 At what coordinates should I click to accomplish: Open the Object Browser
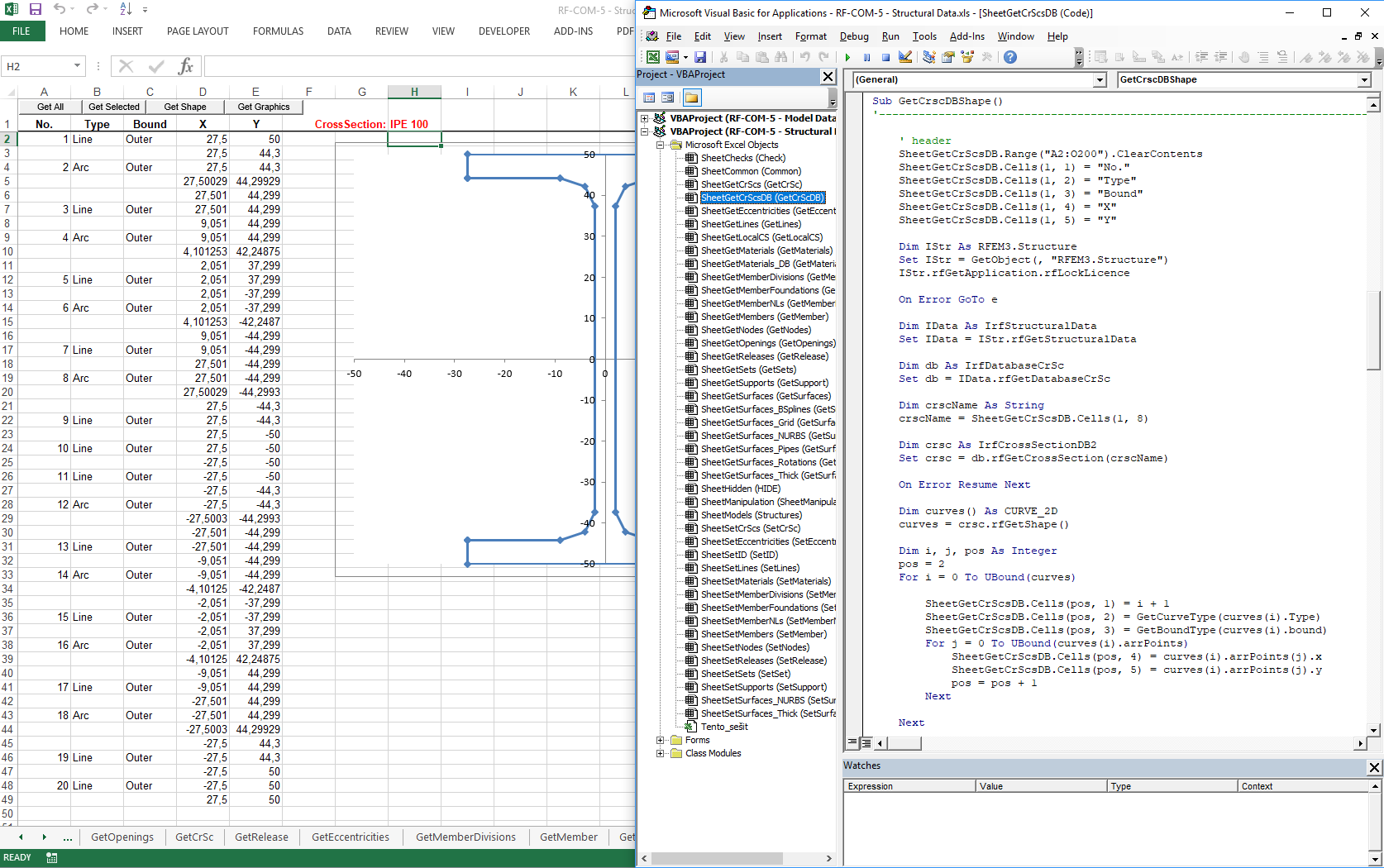pyautogui.click(x=968, y=57)
